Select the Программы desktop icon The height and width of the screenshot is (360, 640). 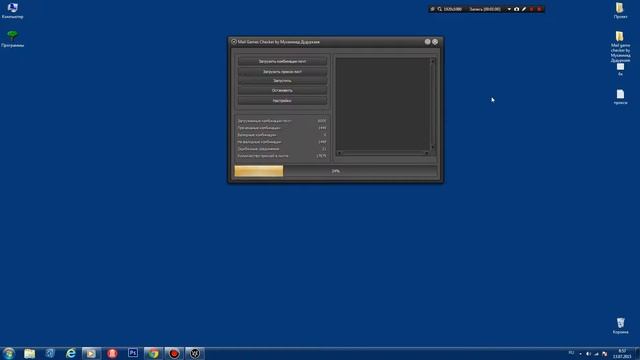(12, 39)
